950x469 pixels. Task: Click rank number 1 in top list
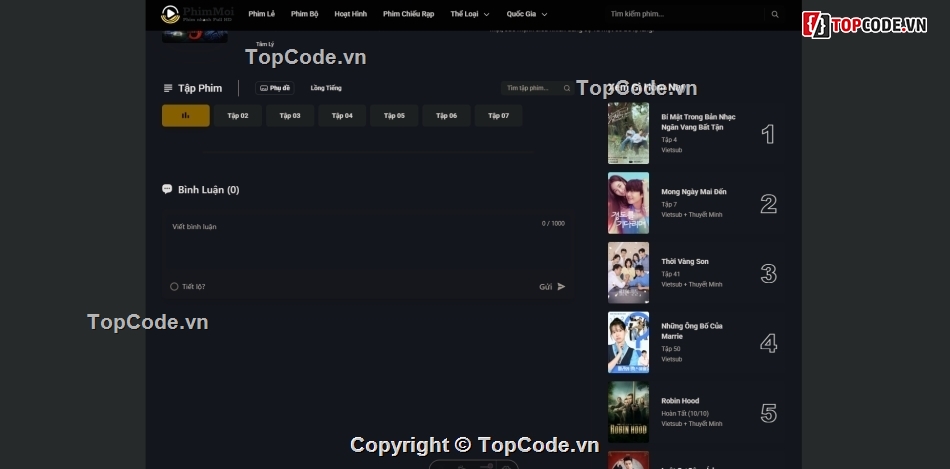tap(768, 134)
